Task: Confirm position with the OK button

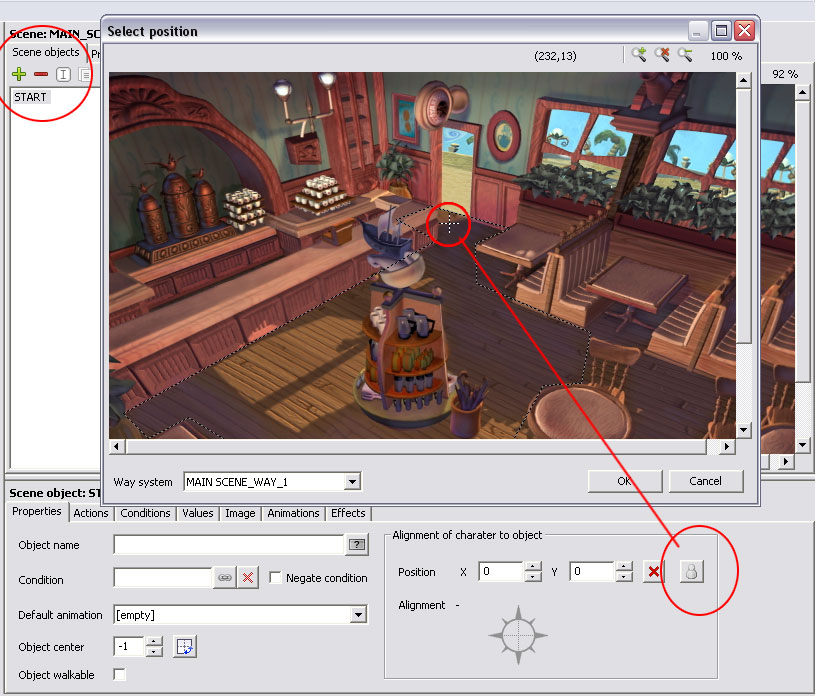Action: [x=625, y=481]
